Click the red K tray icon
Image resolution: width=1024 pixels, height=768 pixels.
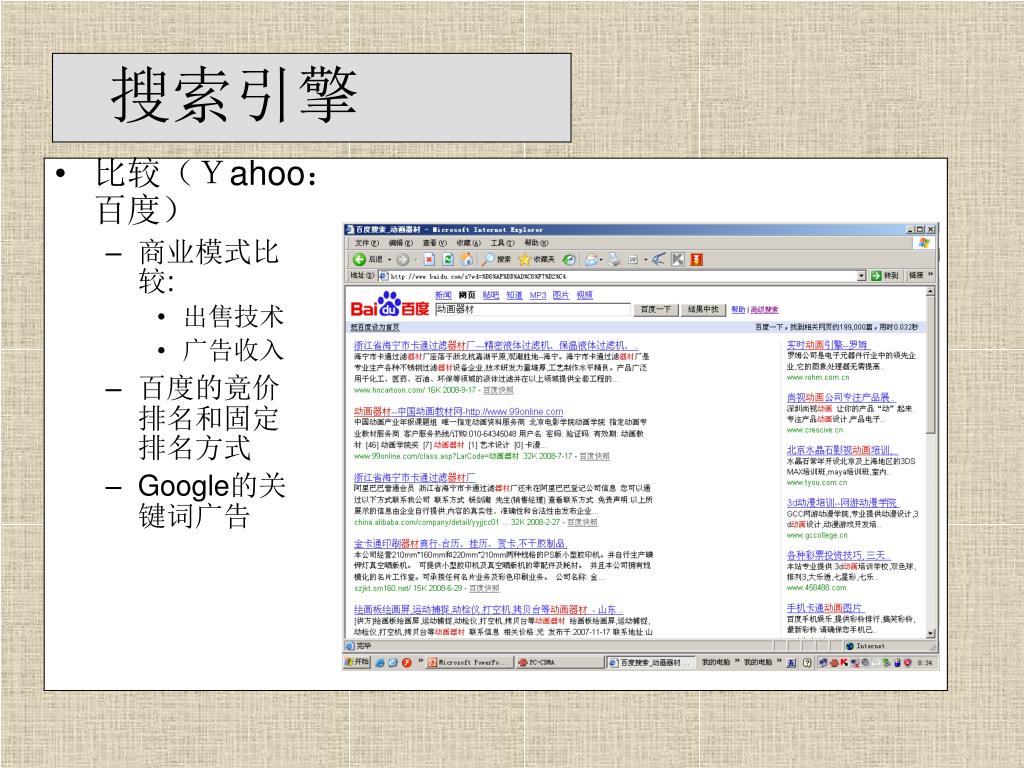844,662
